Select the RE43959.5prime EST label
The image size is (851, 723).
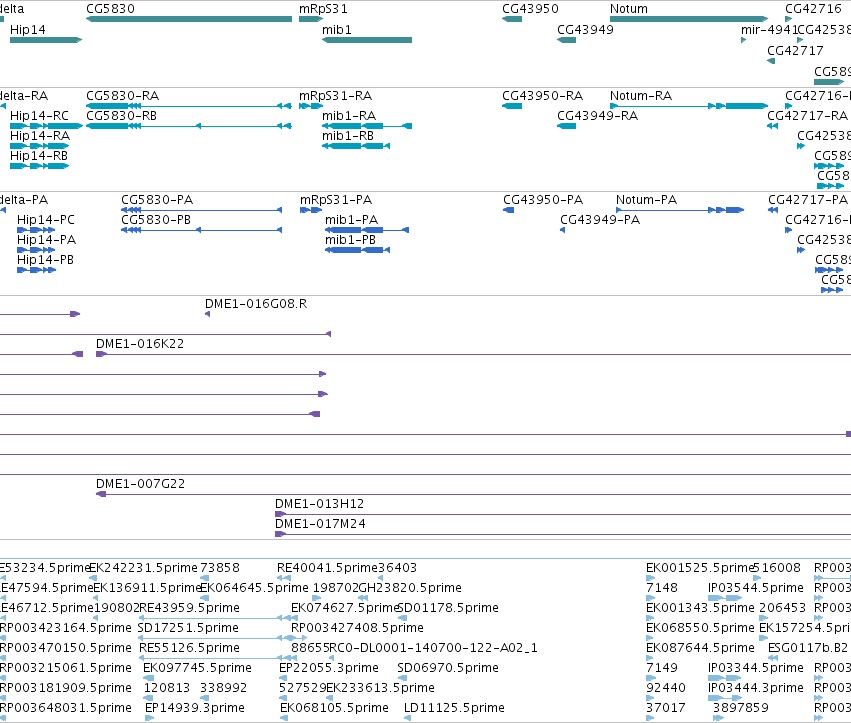point(189,608)
